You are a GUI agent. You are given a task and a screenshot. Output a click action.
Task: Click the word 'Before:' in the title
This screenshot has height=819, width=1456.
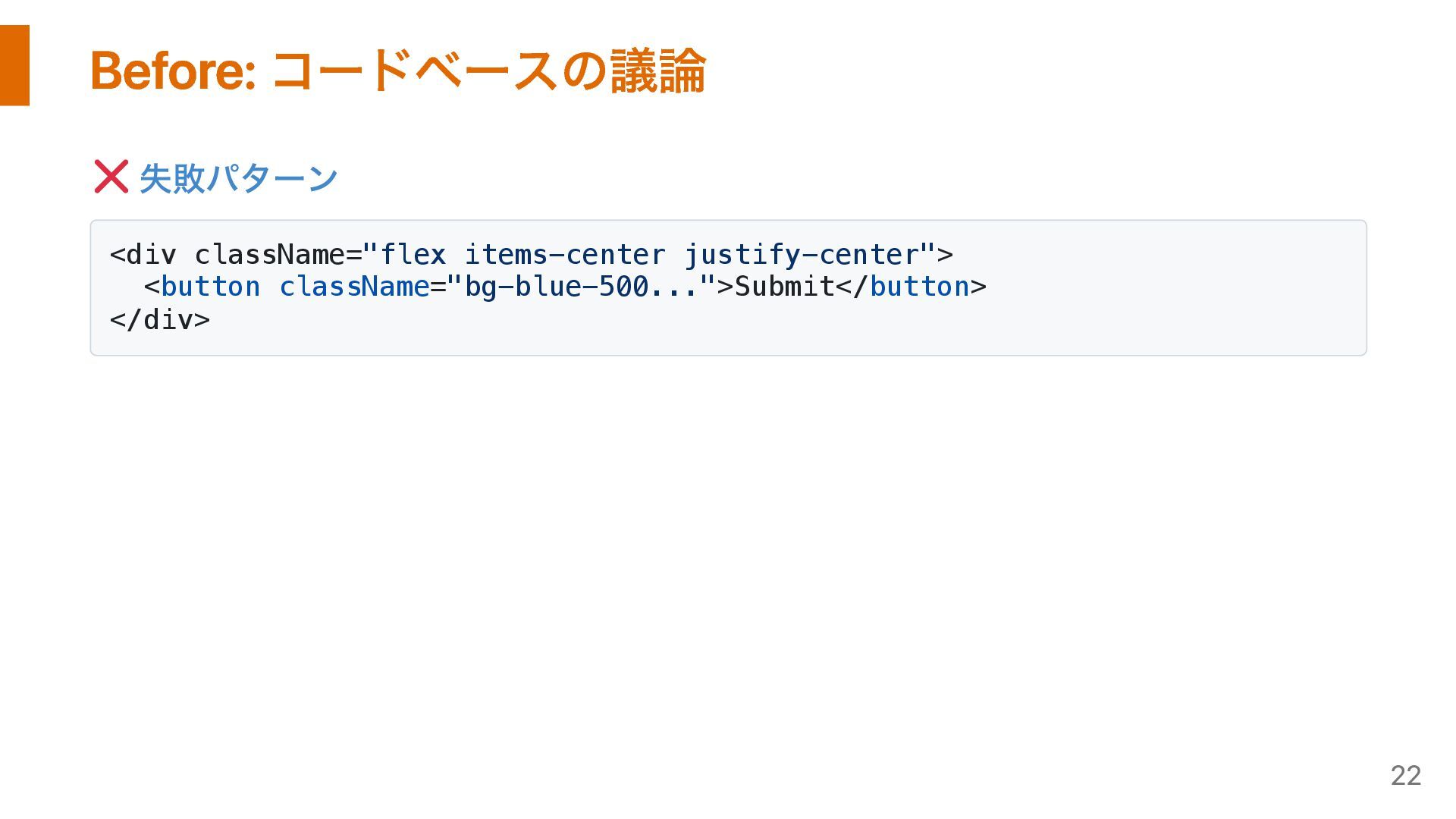173,71
